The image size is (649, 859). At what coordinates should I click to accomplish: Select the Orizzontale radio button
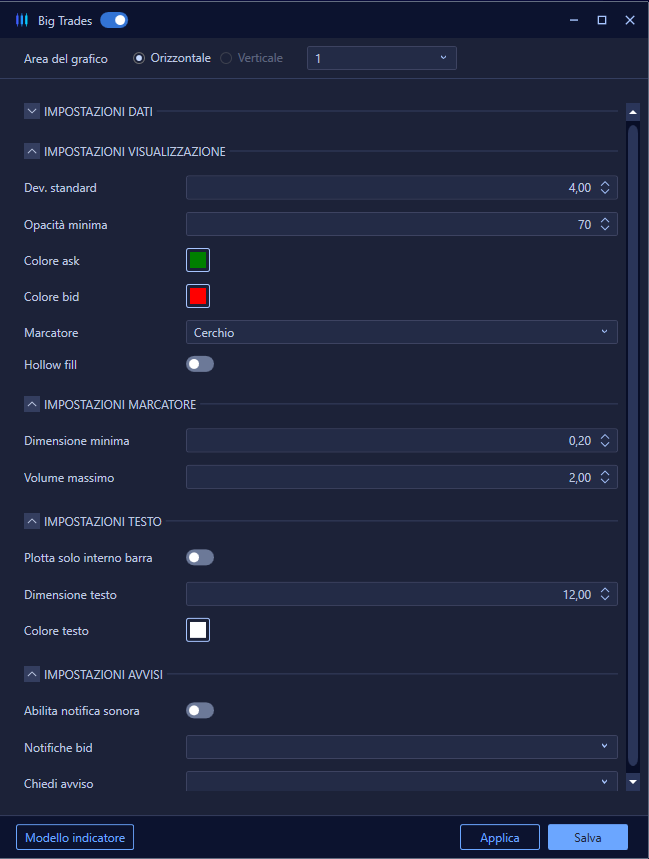click(139, 58)
